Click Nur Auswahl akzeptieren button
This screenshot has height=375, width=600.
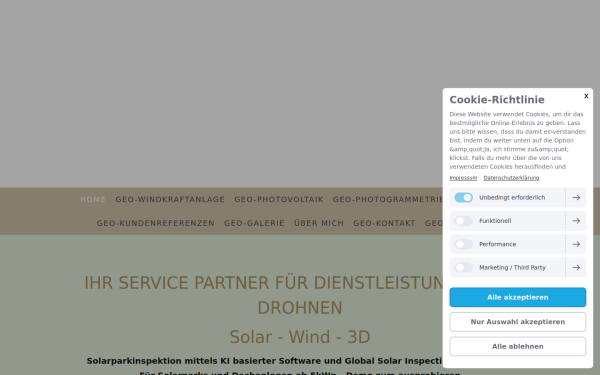(517, 322)
